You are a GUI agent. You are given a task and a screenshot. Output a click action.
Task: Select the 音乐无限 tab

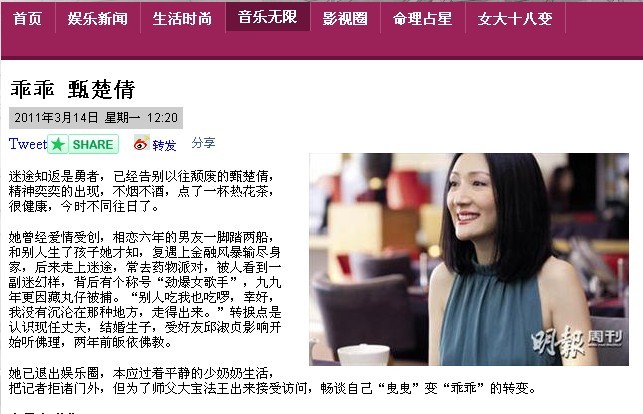click(x=268, y=17)
